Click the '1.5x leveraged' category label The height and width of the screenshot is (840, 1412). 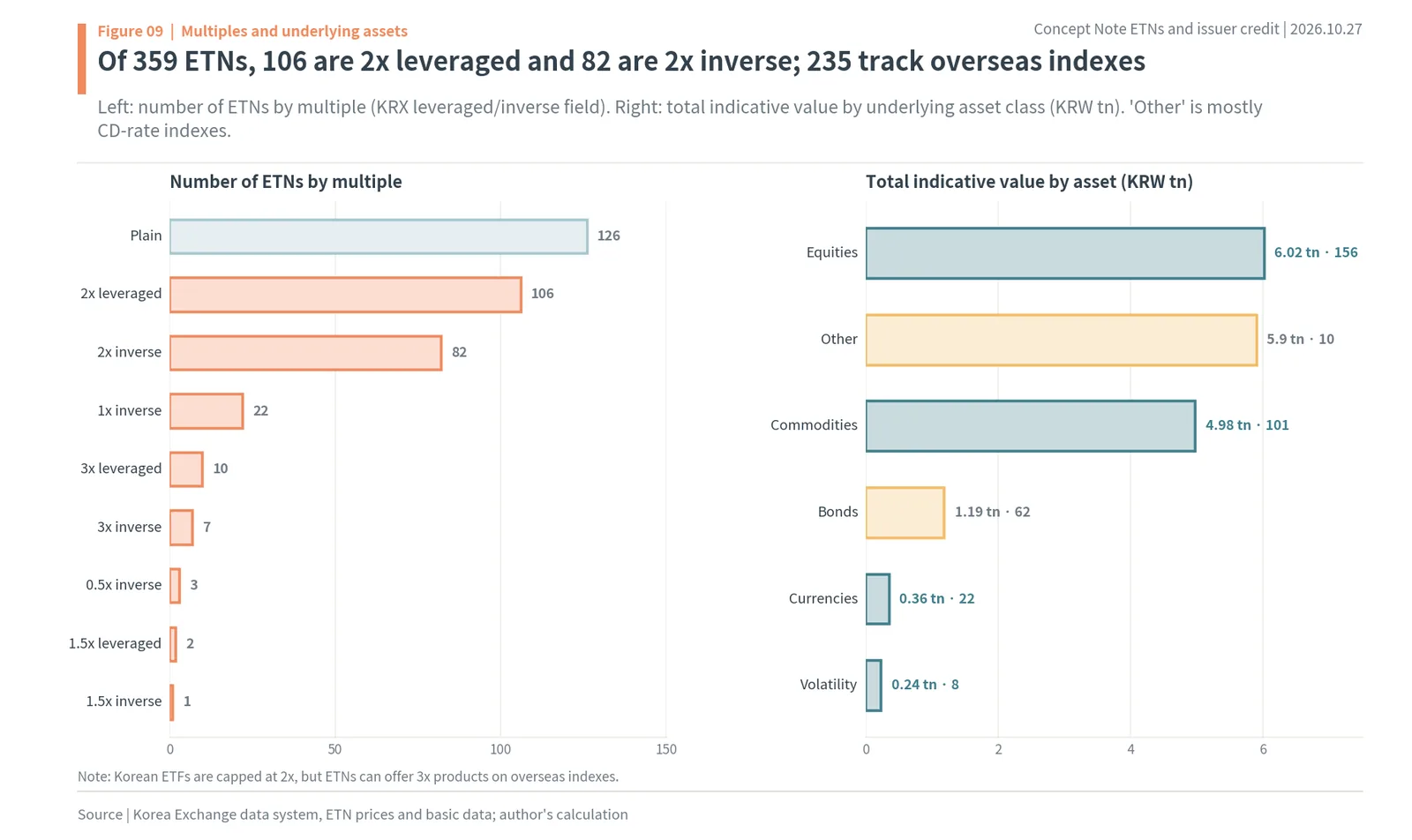(x=115, y=643)
